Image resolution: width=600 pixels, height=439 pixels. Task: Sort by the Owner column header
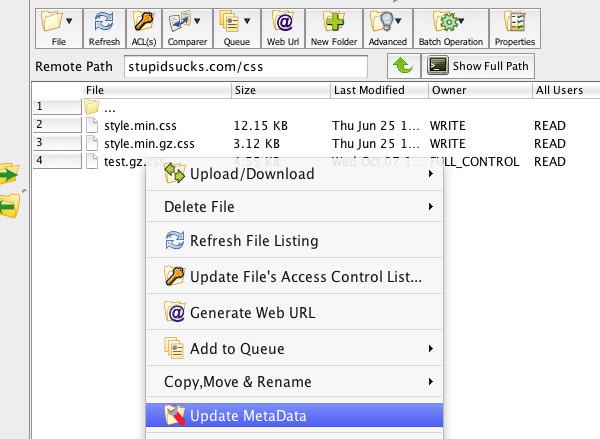coord(480,90)
